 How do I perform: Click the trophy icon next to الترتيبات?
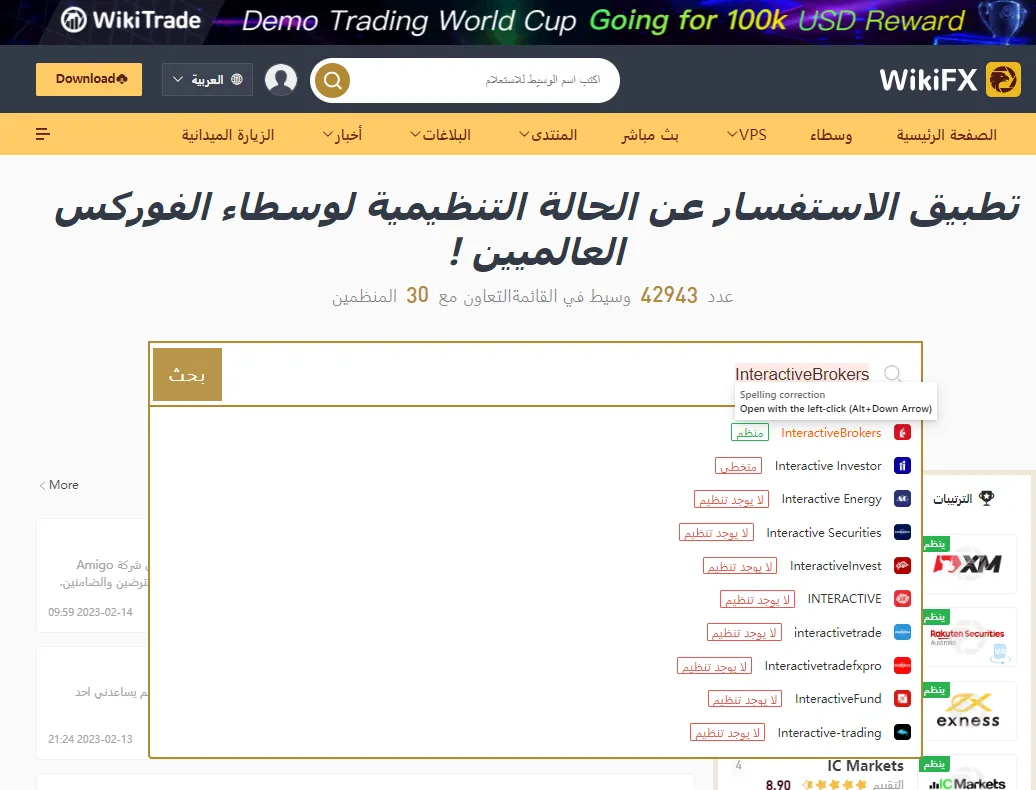pos(986,498)
